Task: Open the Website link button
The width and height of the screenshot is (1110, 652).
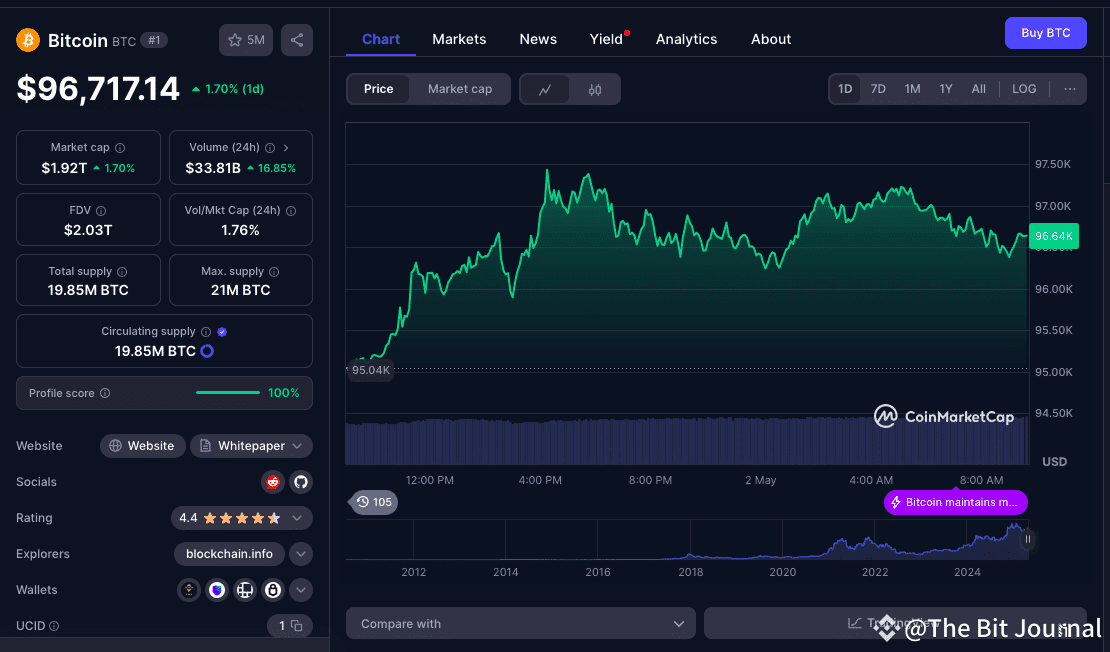Action: [x=142, y=446]
